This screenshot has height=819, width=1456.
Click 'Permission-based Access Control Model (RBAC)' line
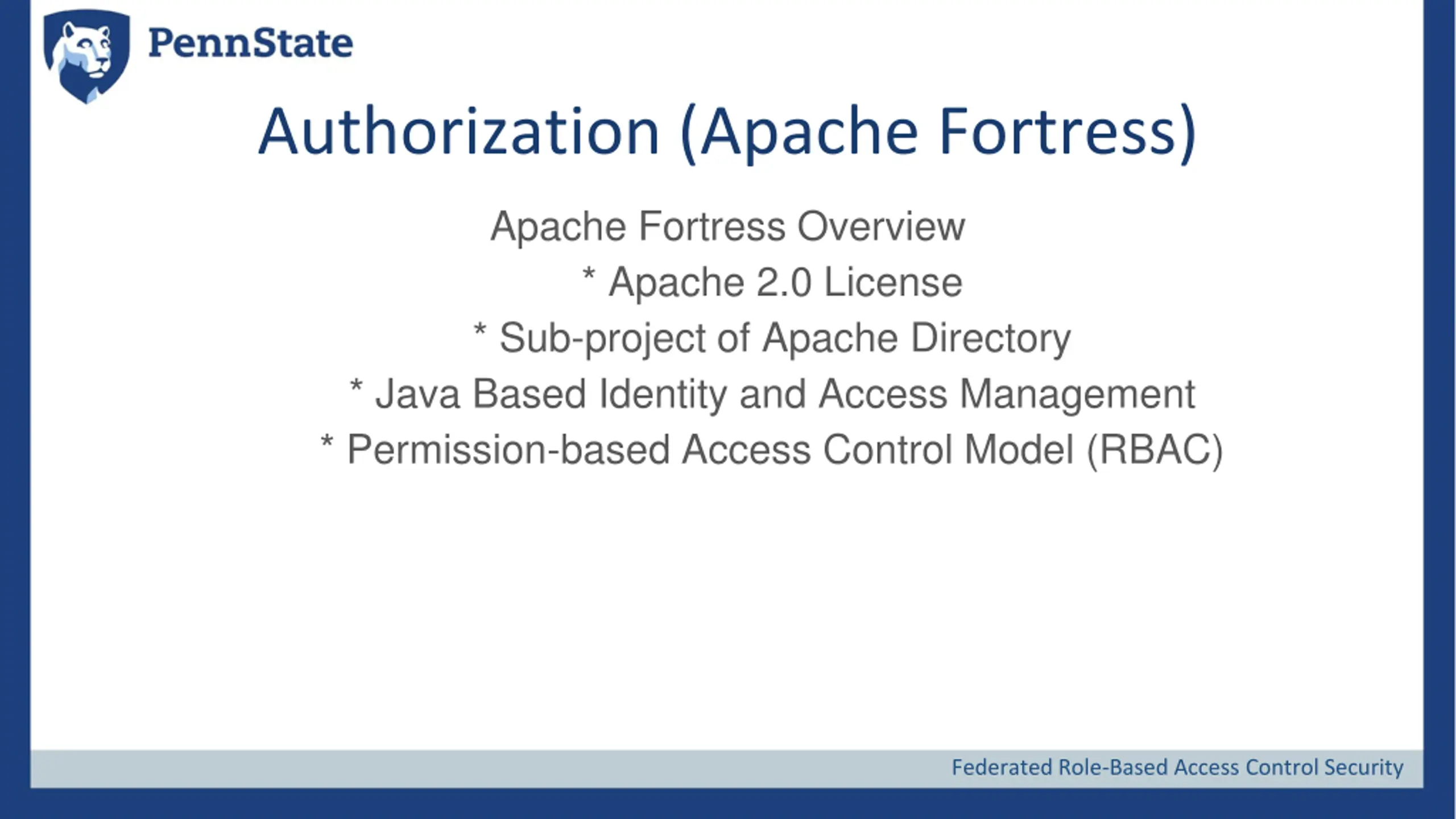click(x=772, y=450)
